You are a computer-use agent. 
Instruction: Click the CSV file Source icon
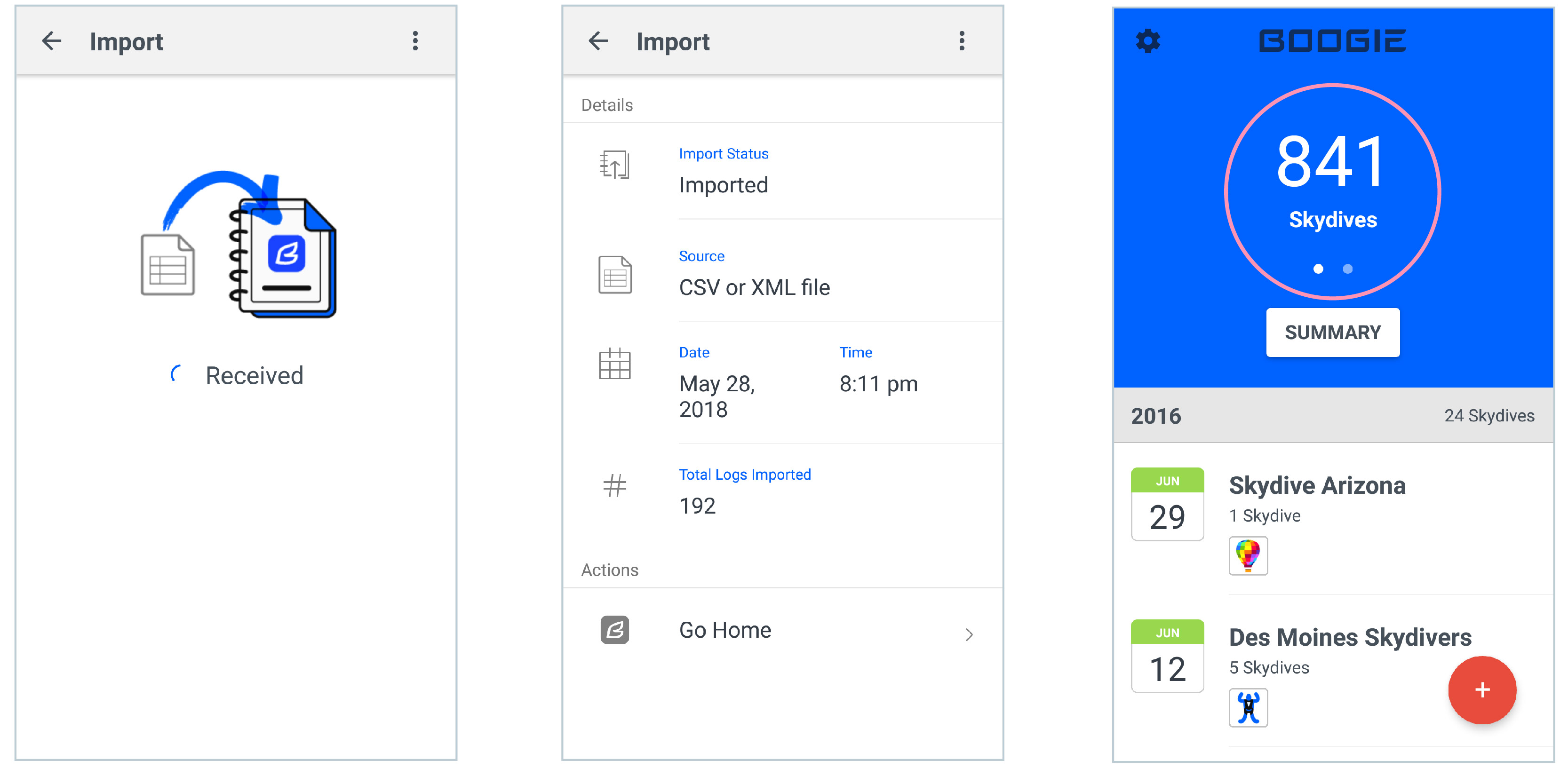tap(615, 275)
